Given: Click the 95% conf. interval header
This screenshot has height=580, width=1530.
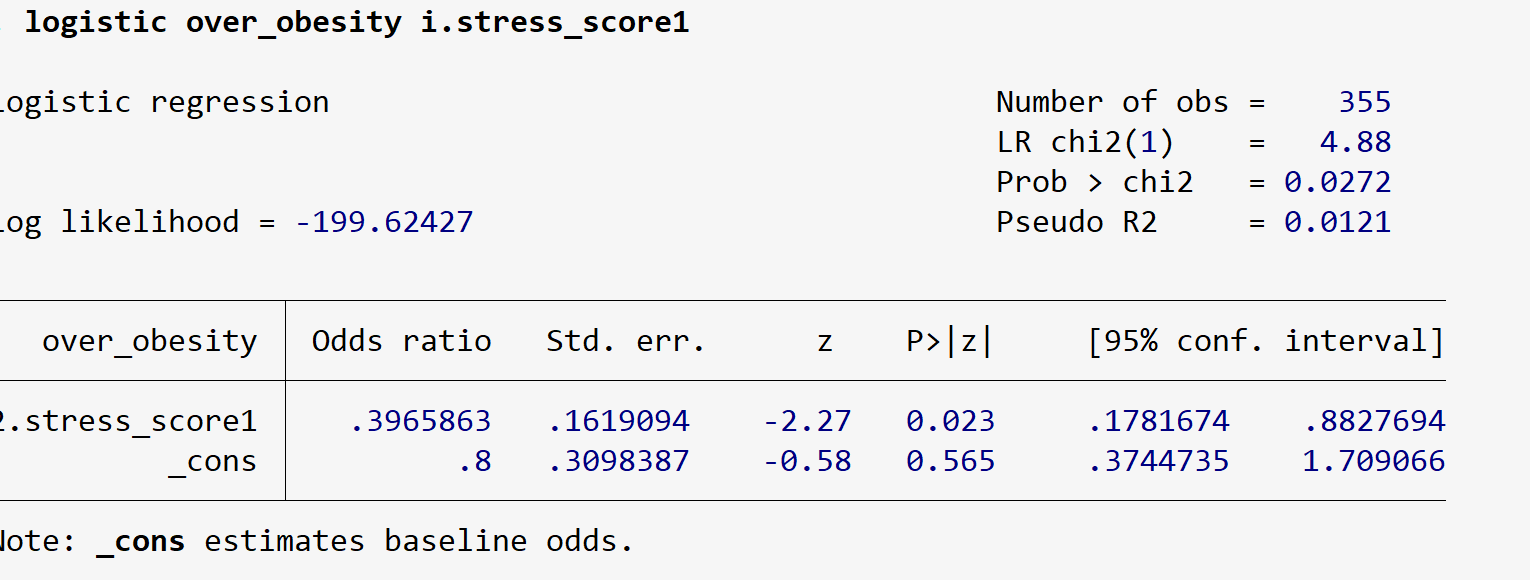Looking at the screenshot, I should click(1266, 342).
